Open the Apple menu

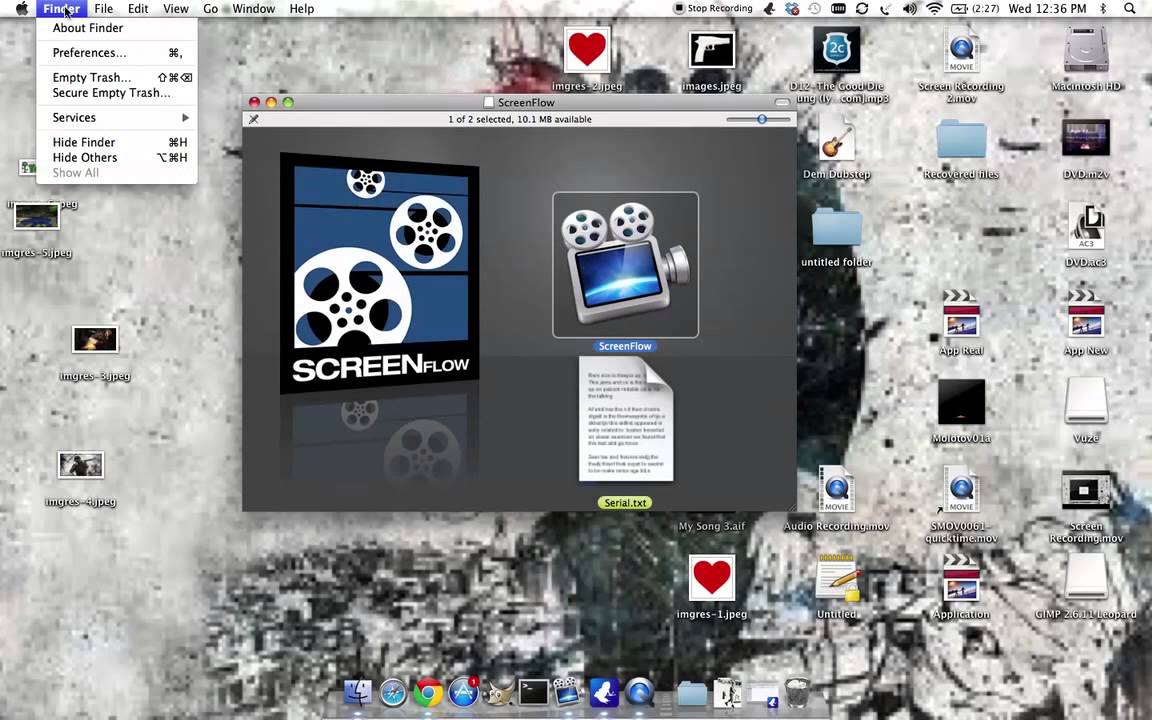(21, 8)
